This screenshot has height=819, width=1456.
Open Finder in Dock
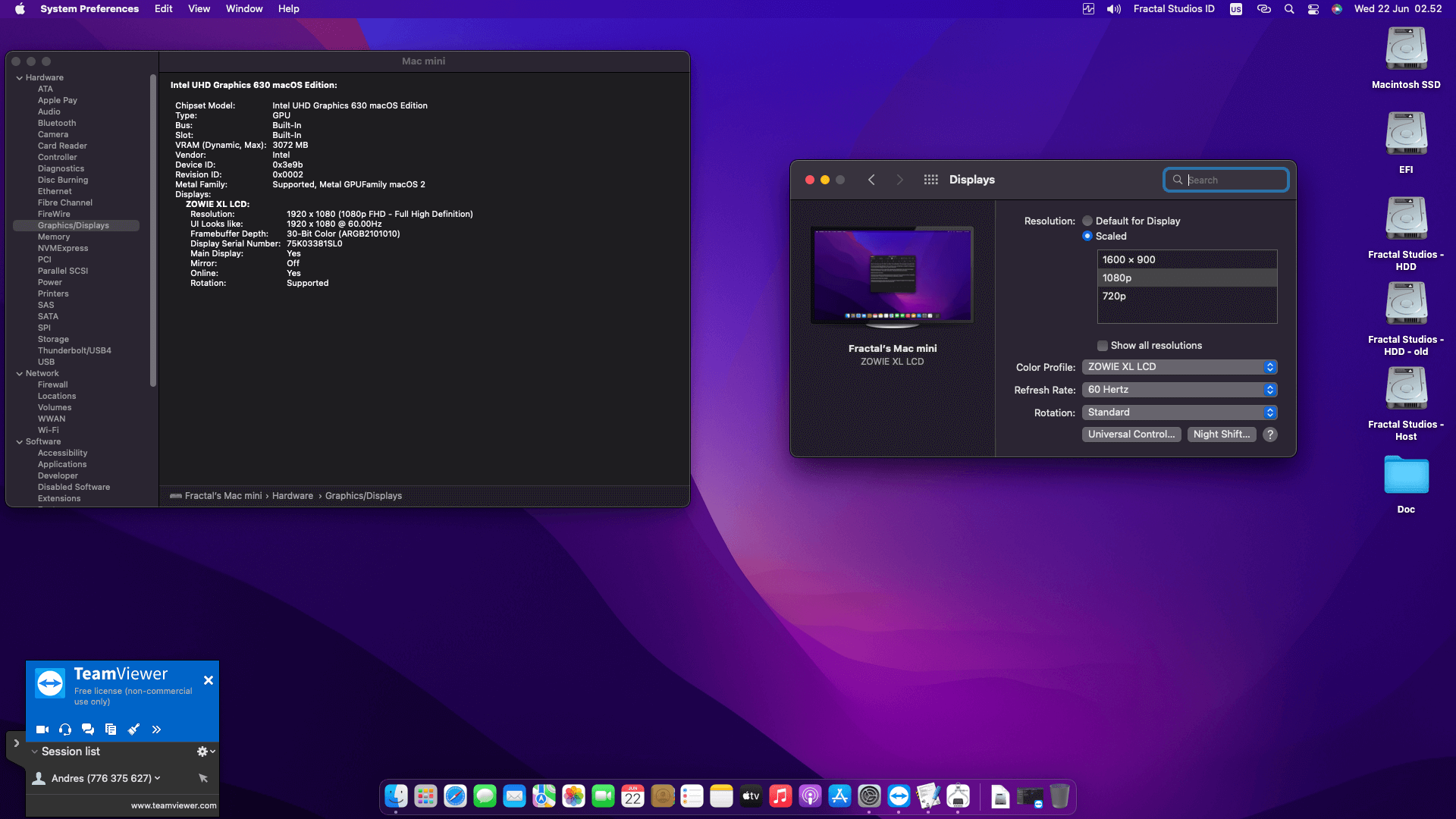click(x=396, y=795)
